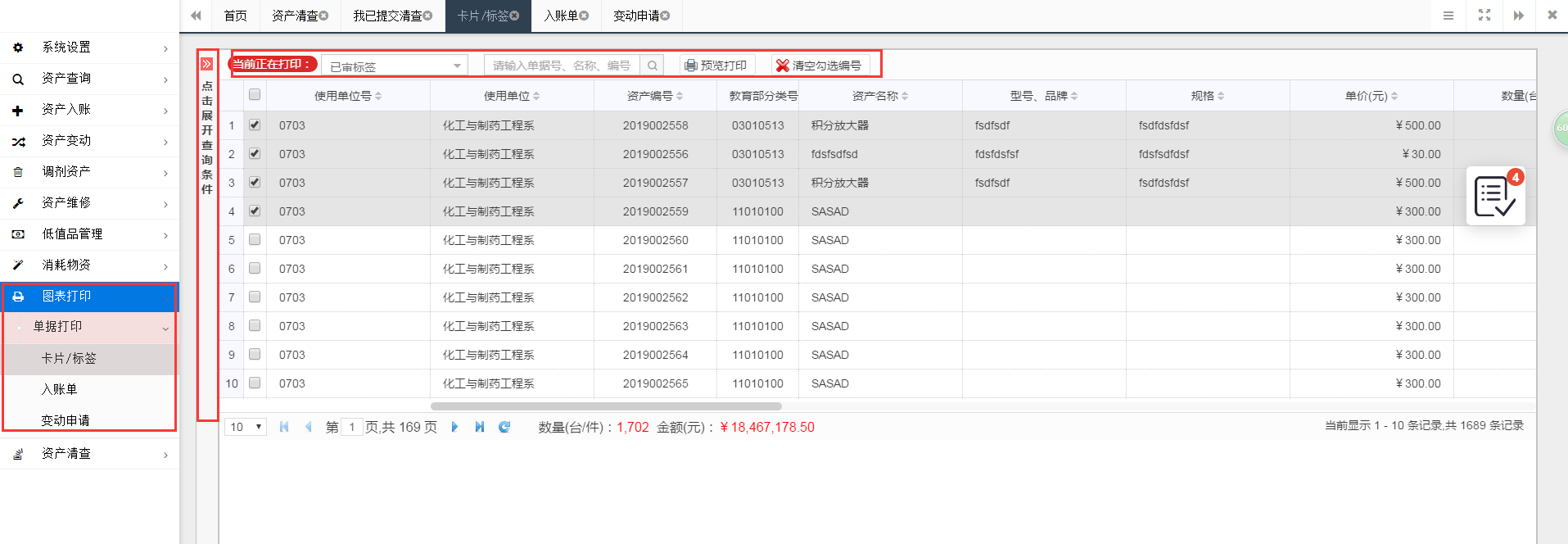Click the refresh table icon
The height and width of the screenshot is (544, 1568).
tap(504, 427)
